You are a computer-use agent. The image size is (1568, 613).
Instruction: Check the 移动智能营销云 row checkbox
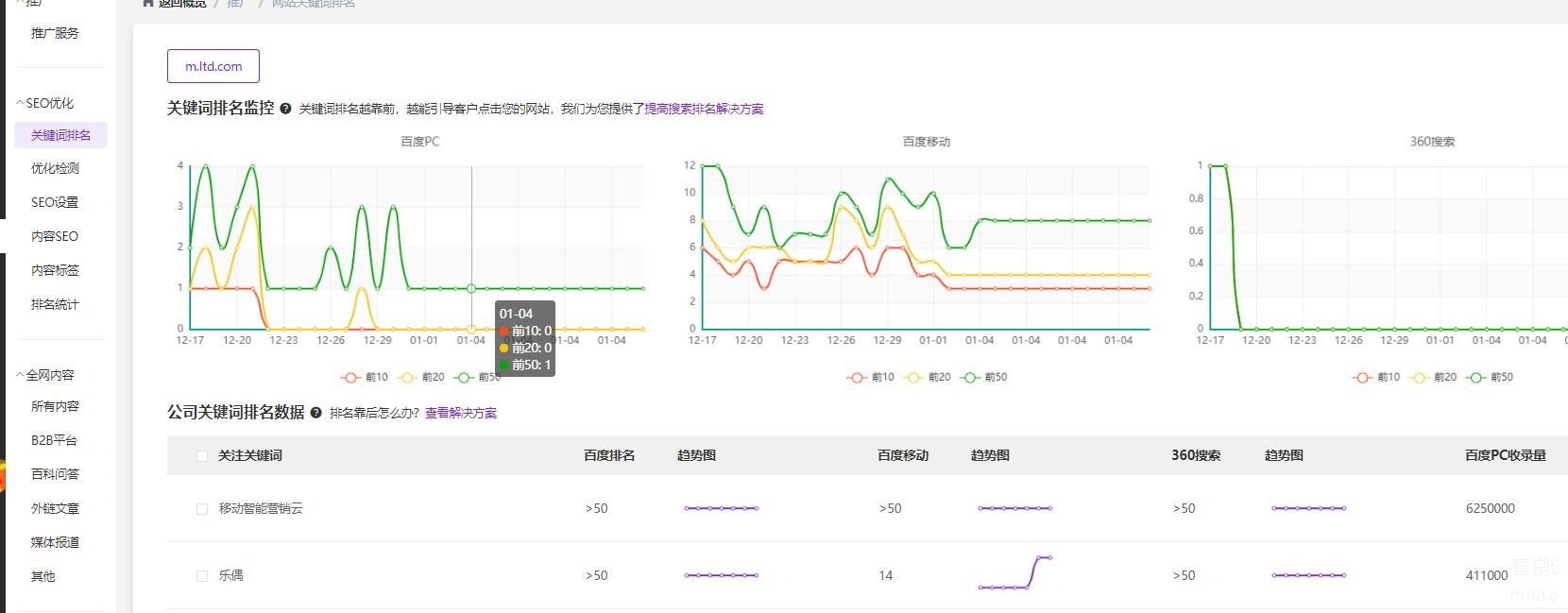pos(201,509)
